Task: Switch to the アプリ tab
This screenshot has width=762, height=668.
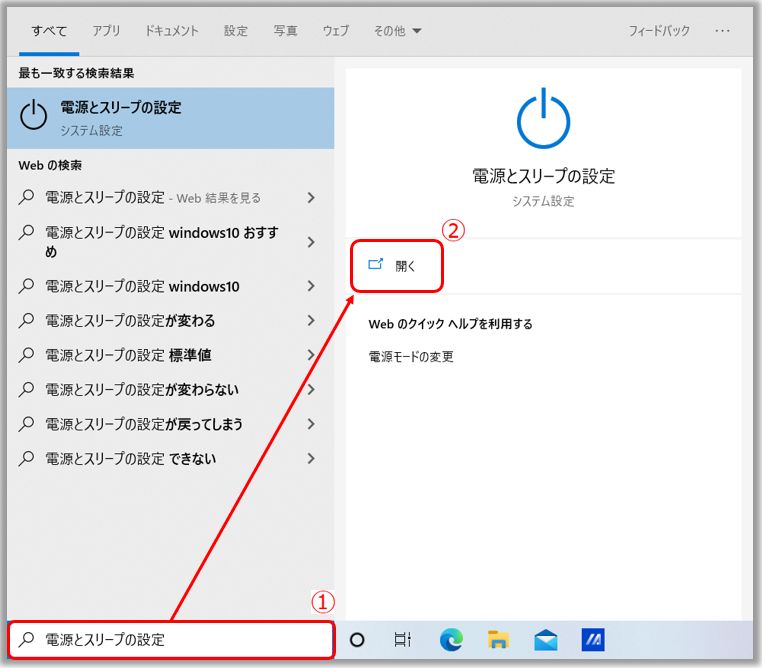Action: pyautogui.click(x=106, y=31)
